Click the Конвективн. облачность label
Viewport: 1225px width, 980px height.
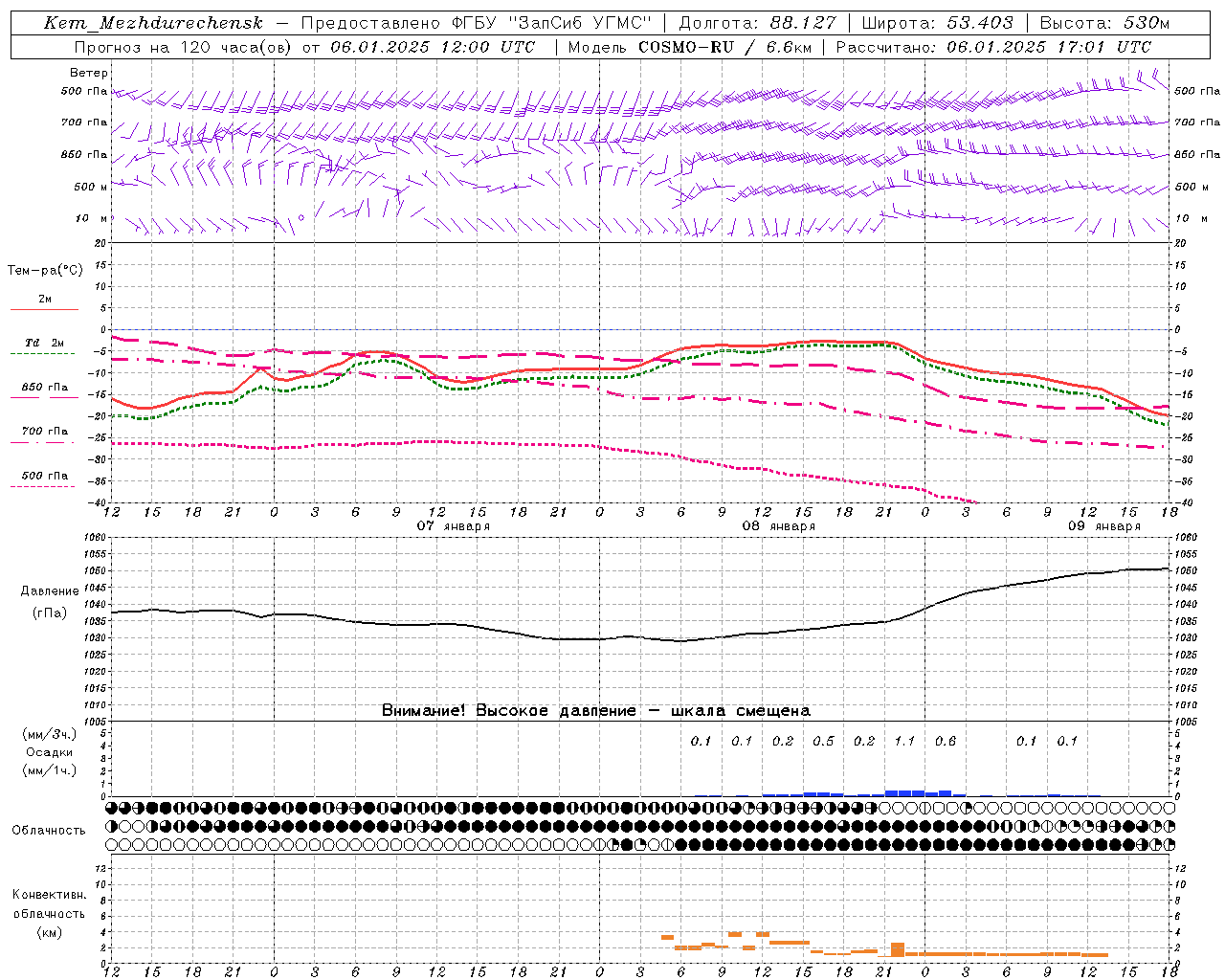[49, 903]
